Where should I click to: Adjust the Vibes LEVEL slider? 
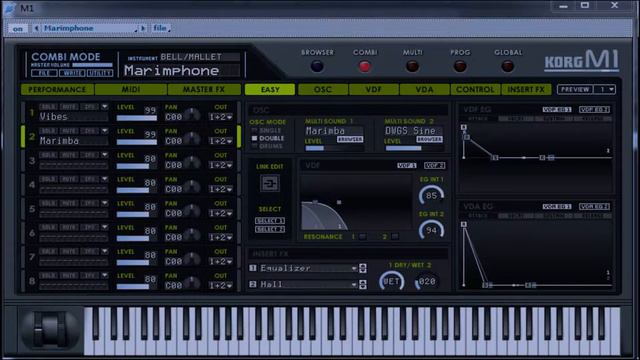click(x=137, y=118)
